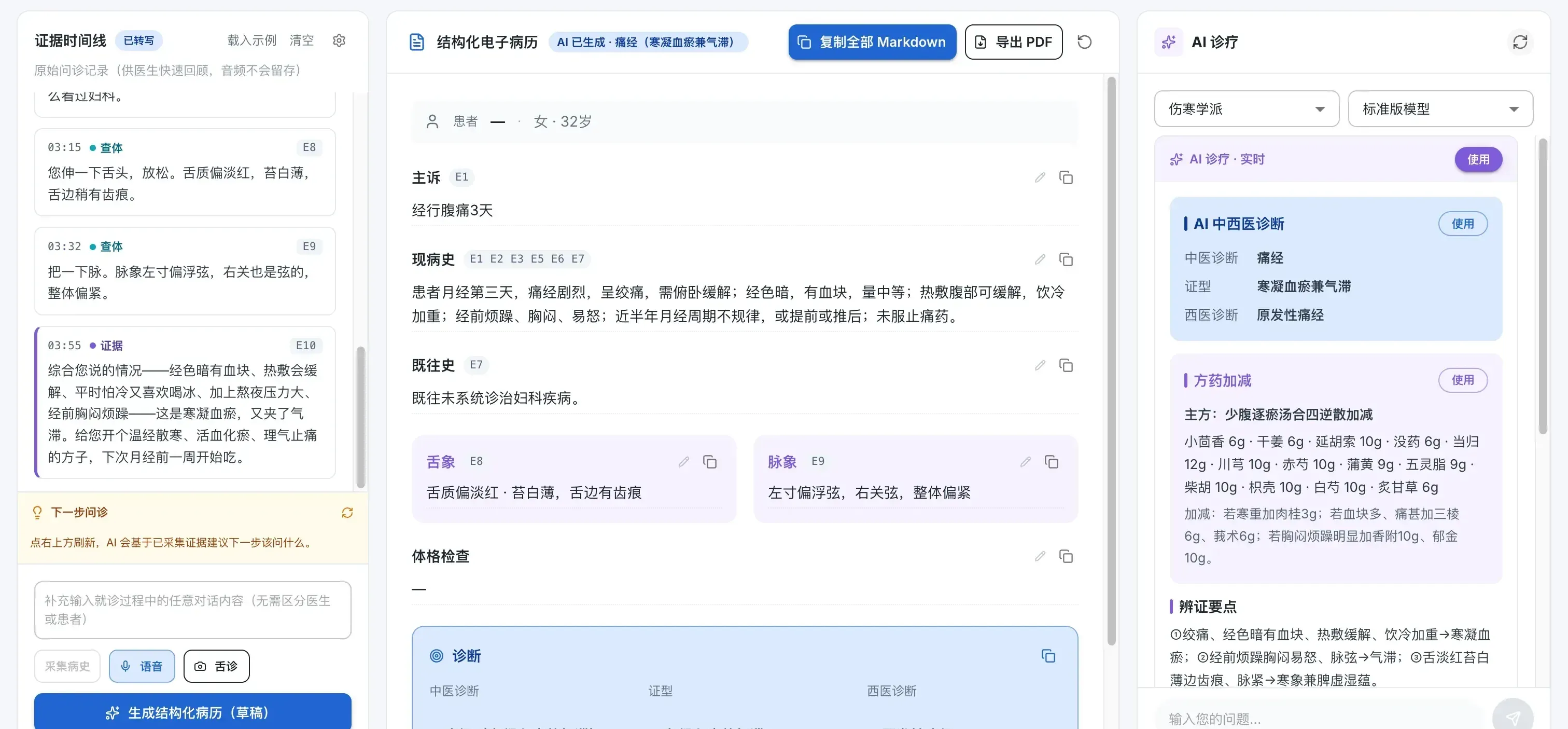Click the reset/regenerate icon beside 导出 PDF

[1084, 42]
